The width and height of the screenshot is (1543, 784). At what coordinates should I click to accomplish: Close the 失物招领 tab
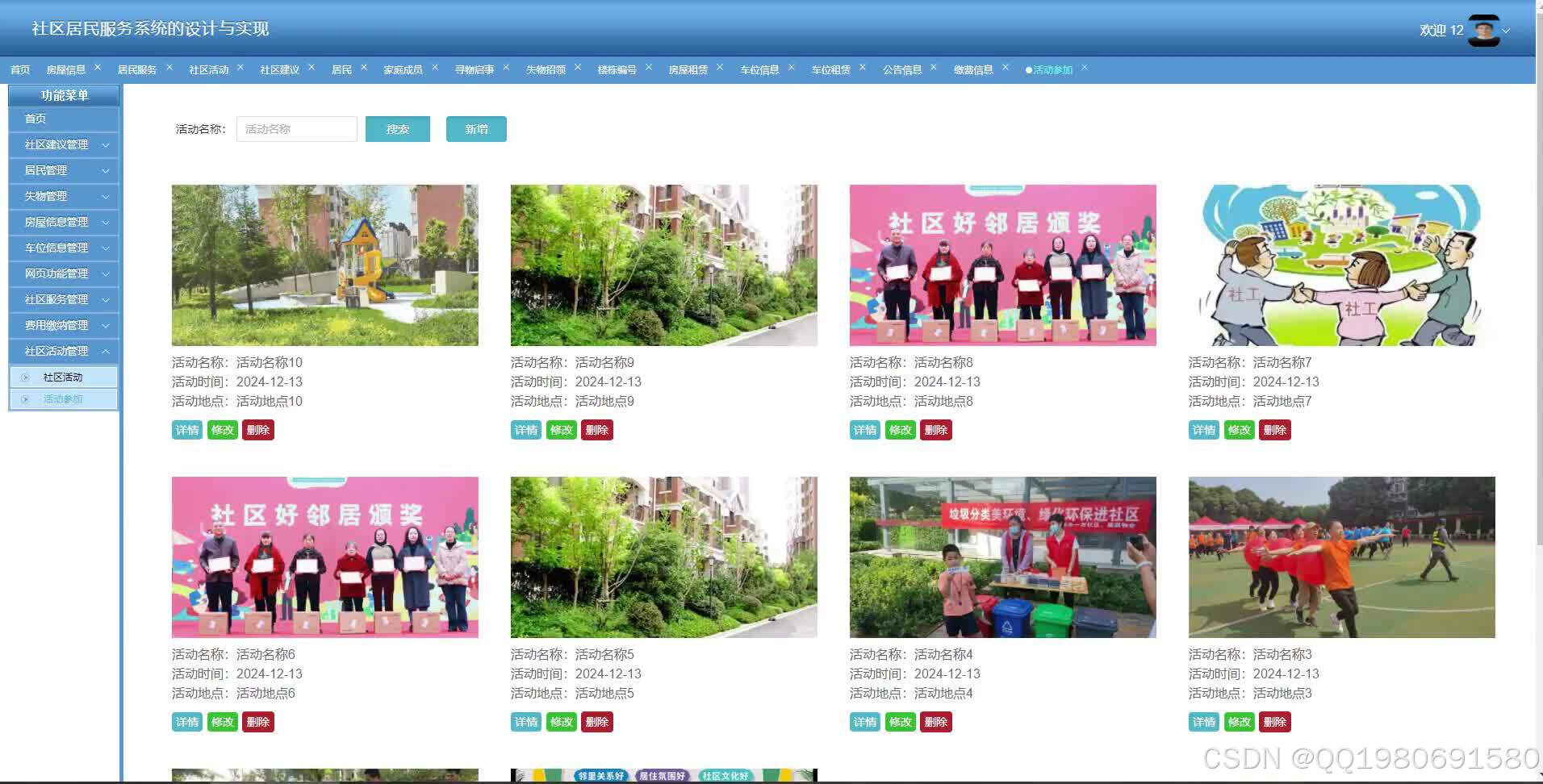[578, 68]
